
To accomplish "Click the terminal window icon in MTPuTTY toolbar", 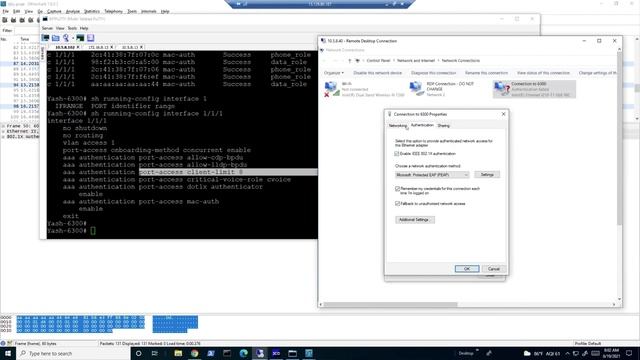I will [80, 38].
